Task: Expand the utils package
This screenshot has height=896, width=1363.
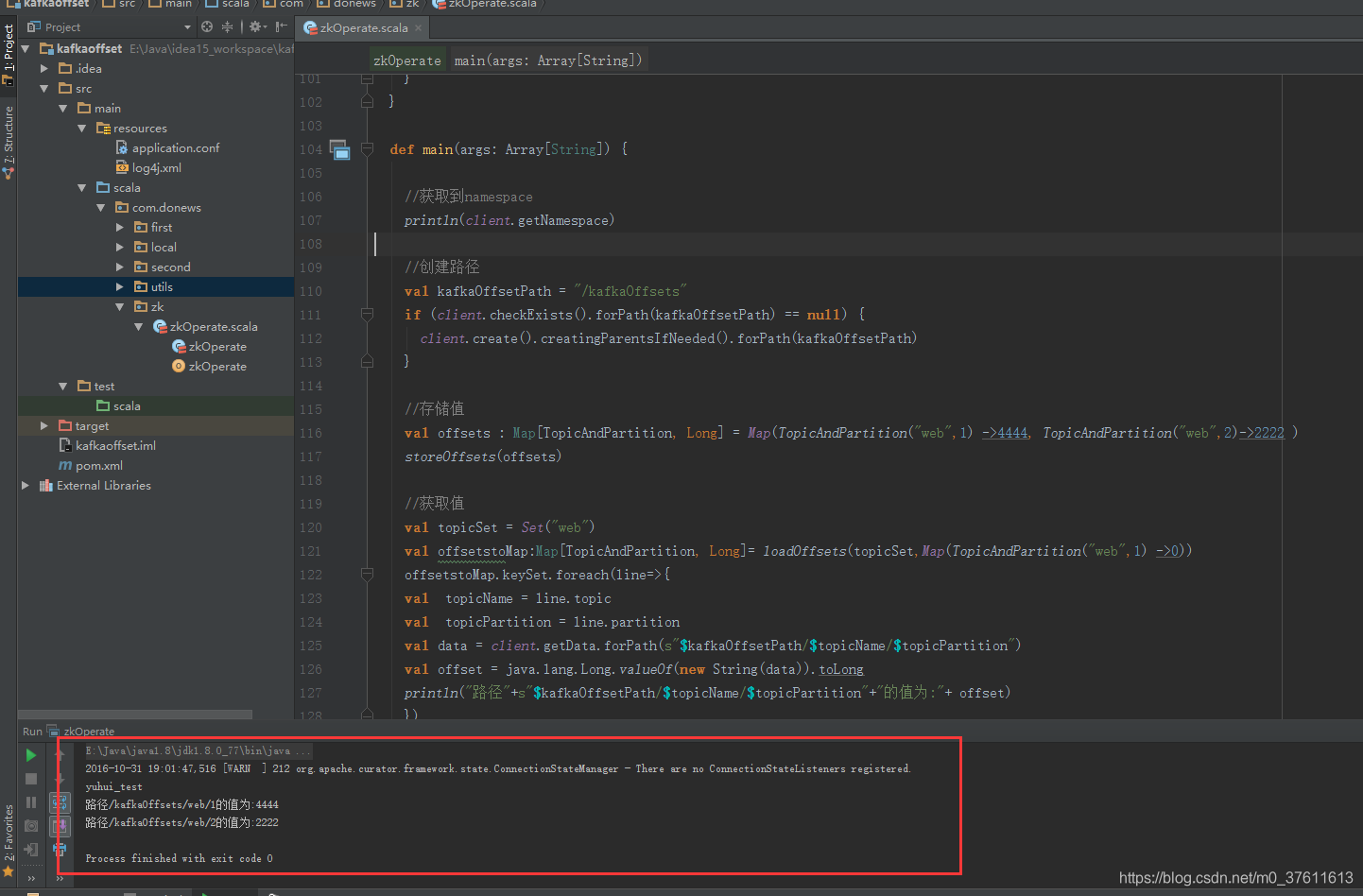Action: [120, 286]
